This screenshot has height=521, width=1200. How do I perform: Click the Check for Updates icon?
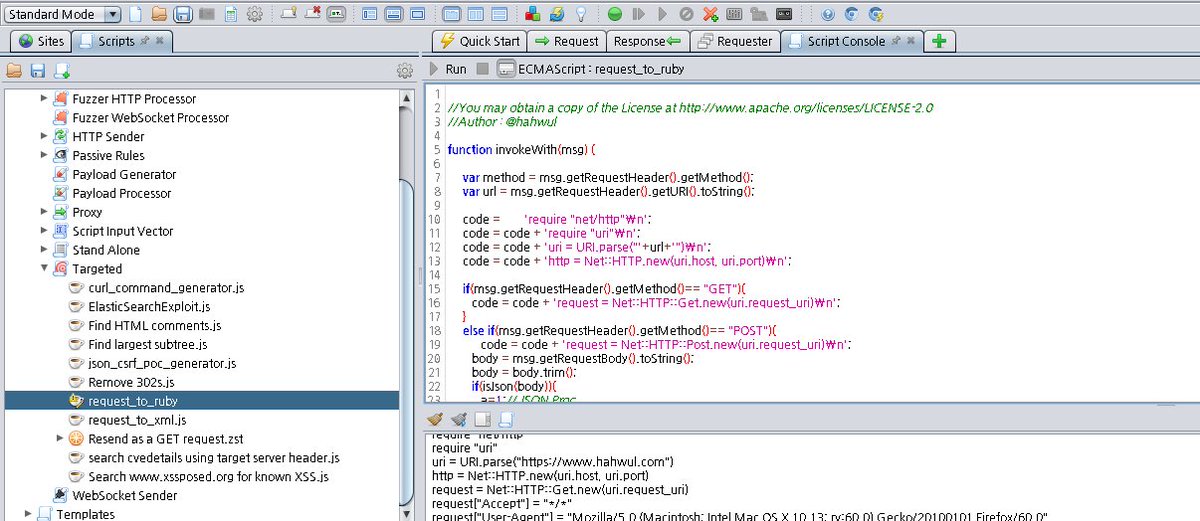tap(558, 14)
